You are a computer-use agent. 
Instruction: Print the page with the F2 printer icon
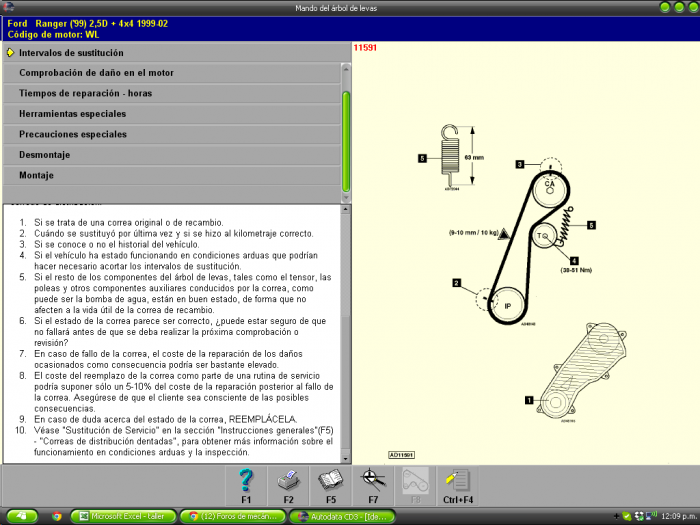point(288,486)
